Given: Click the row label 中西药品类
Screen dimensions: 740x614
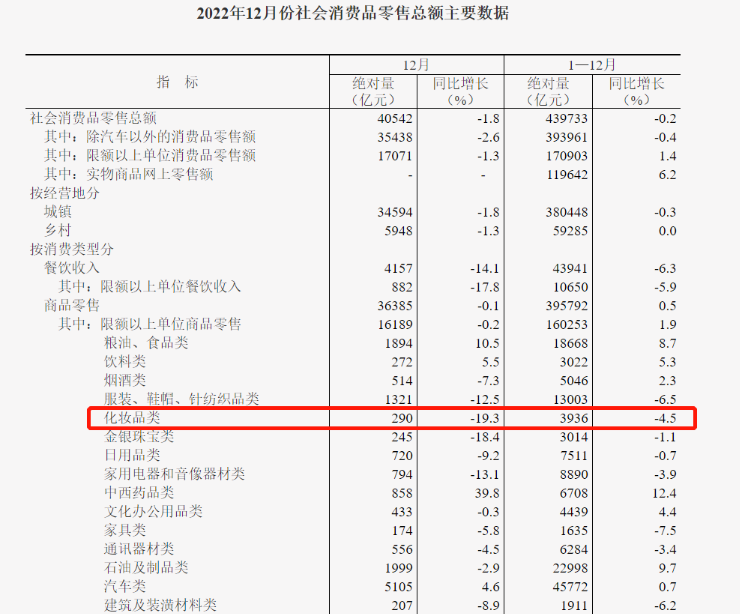Looking at the screenshot, I should 139,492.
